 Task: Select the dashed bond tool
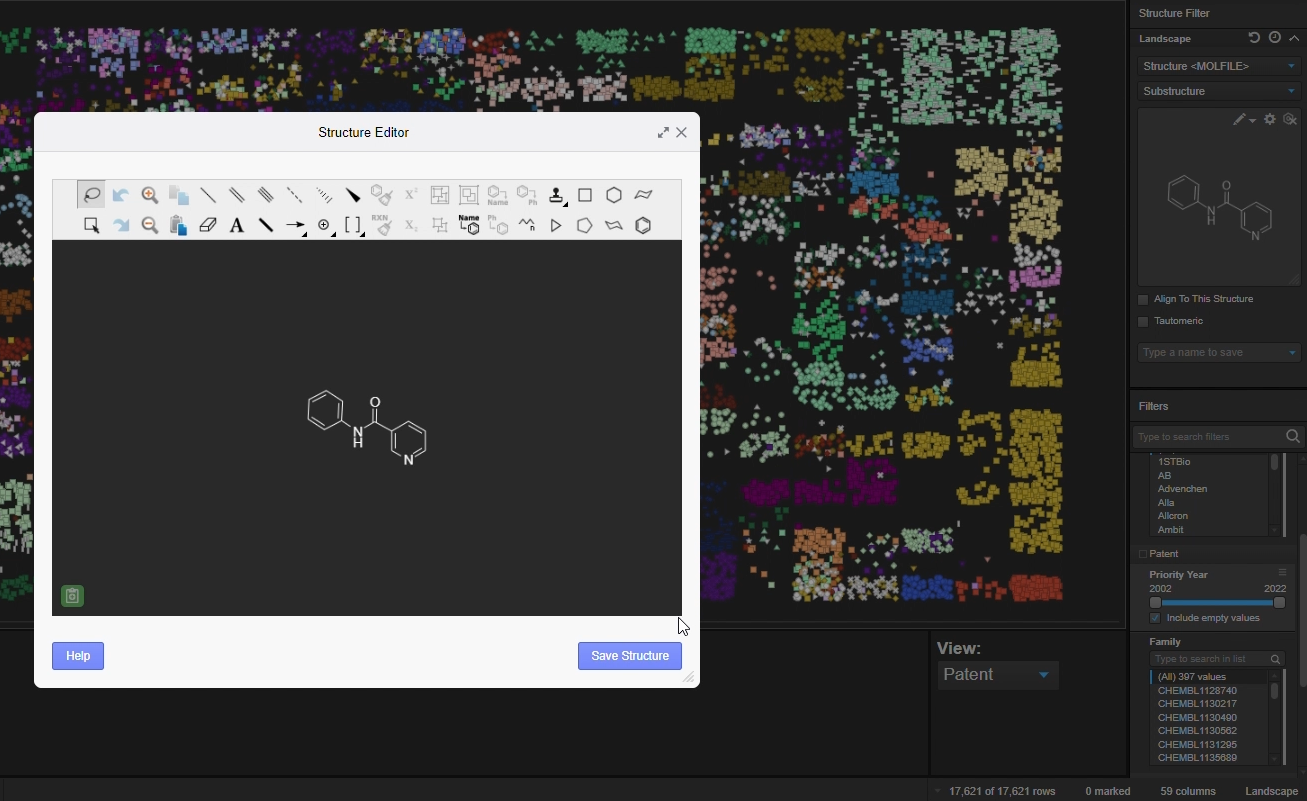point(295,195)
